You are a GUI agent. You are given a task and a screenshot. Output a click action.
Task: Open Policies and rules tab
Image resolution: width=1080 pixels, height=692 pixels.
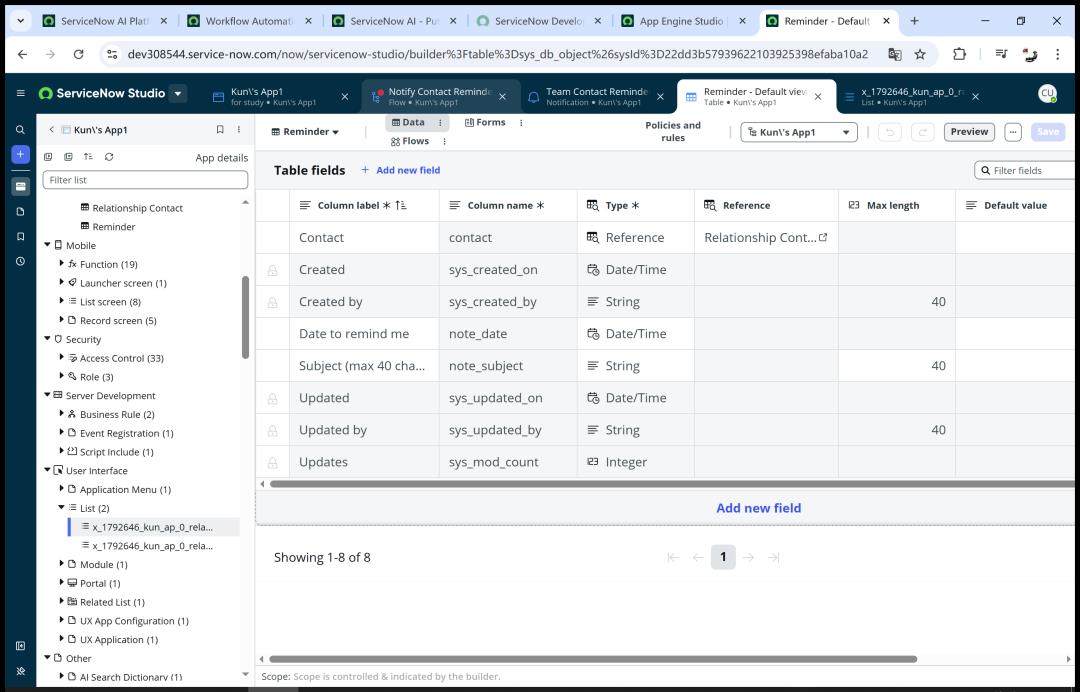(673, 132)
